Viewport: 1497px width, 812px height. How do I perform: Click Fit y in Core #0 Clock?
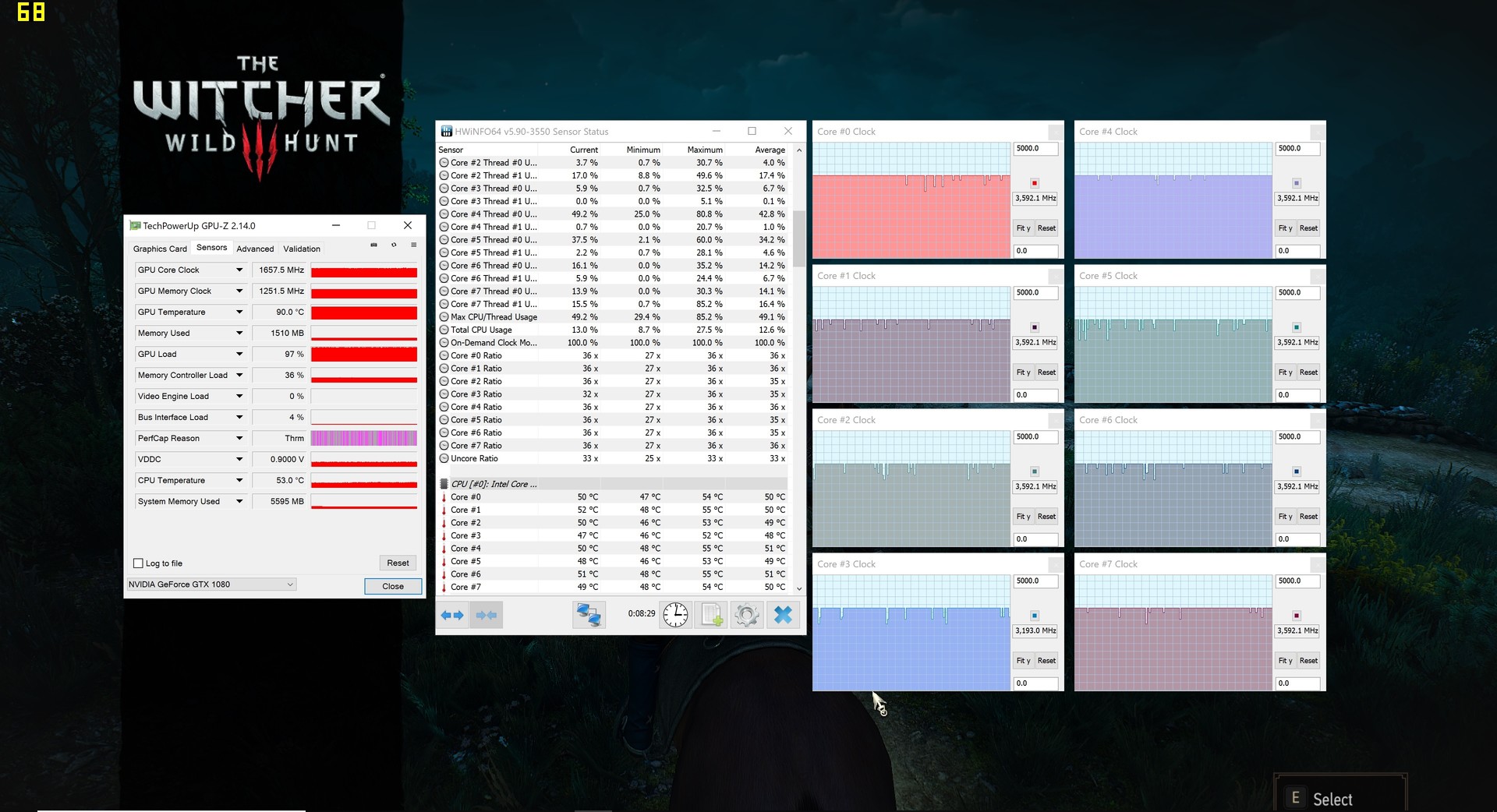[1023, 228]
